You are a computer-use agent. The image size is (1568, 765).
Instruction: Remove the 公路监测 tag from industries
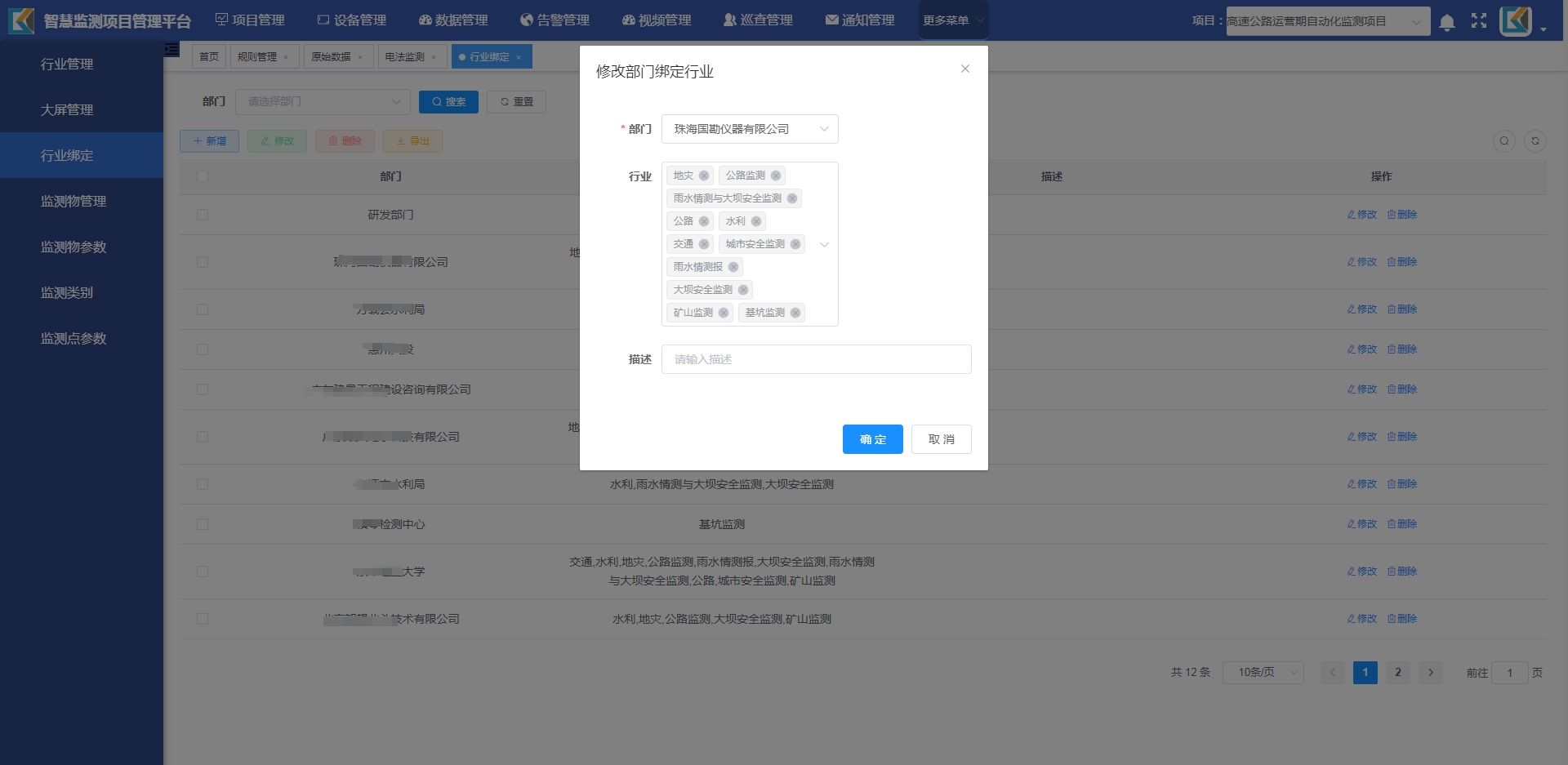(775, 176)
